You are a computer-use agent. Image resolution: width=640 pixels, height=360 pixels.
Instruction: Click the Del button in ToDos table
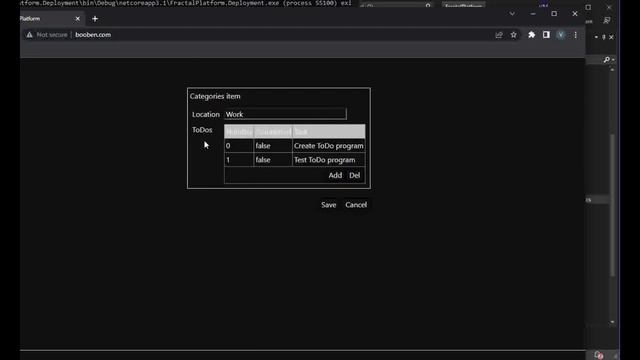(x=354, y=175)
